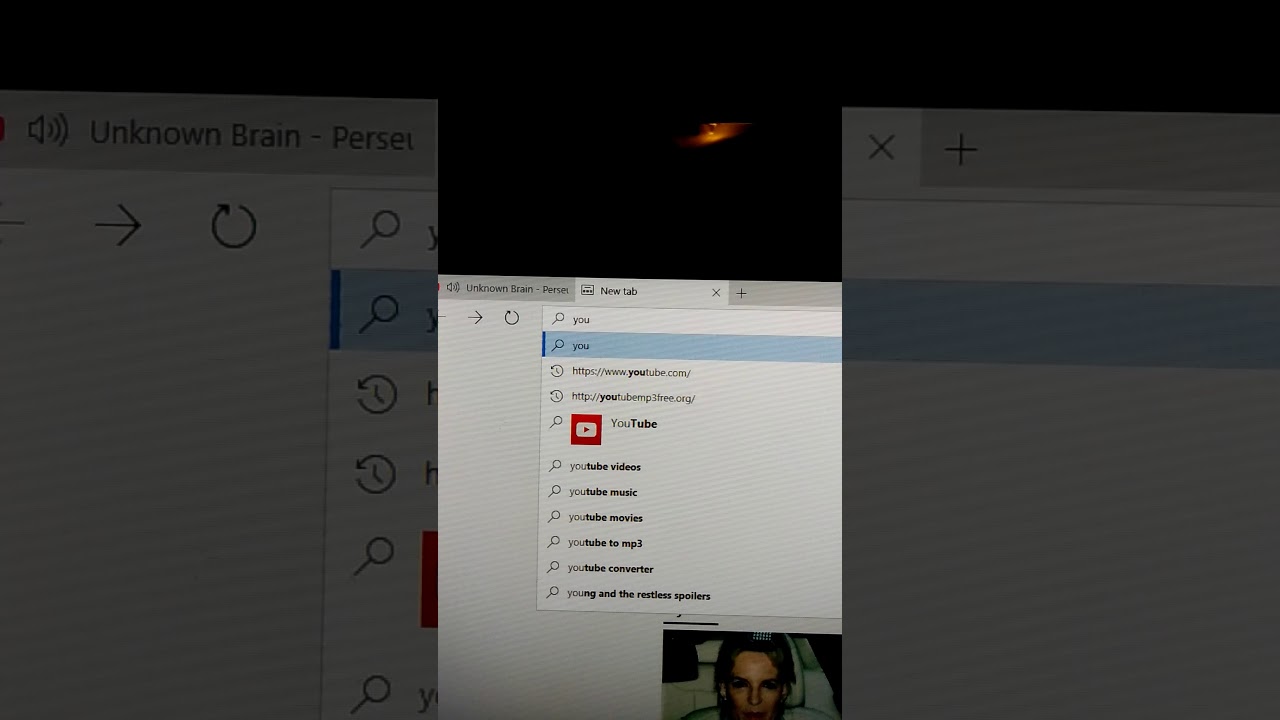1280x720 pixels.
Task: Click the New tab page icon
Action: (x=588, y=291)
